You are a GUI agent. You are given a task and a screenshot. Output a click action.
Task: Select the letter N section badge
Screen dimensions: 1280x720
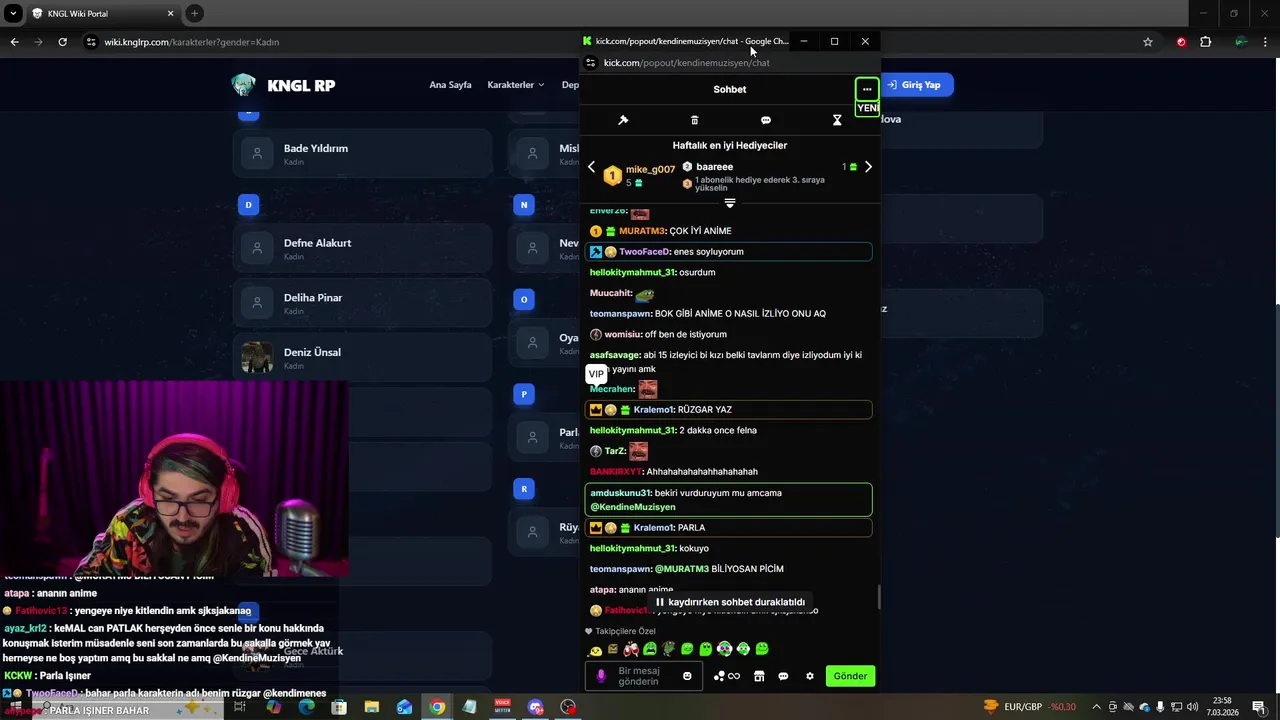(x=524, y=205)
